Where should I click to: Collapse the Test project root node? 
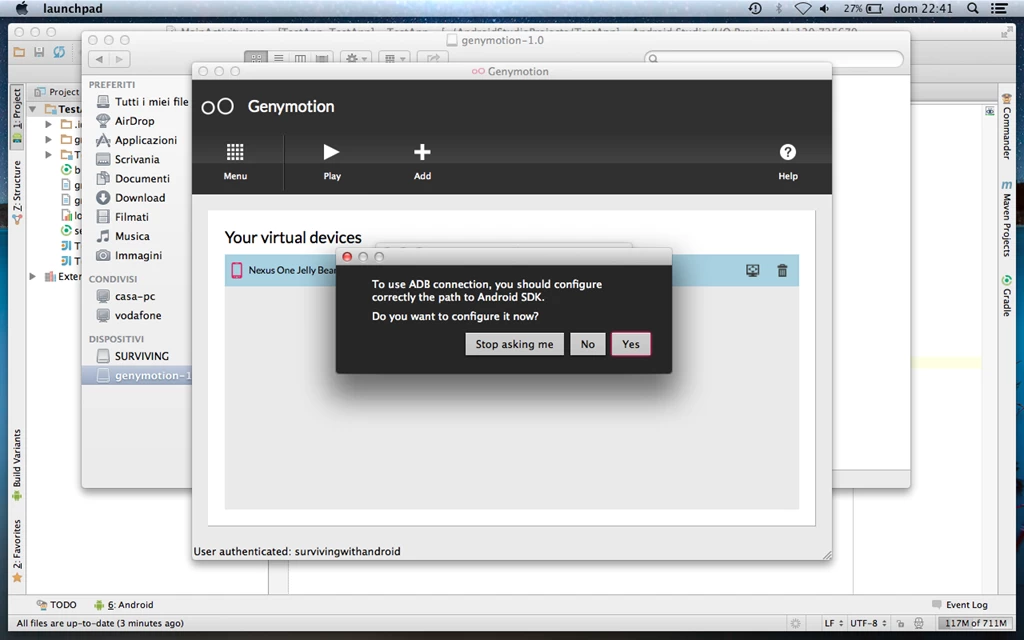point(33,109)
